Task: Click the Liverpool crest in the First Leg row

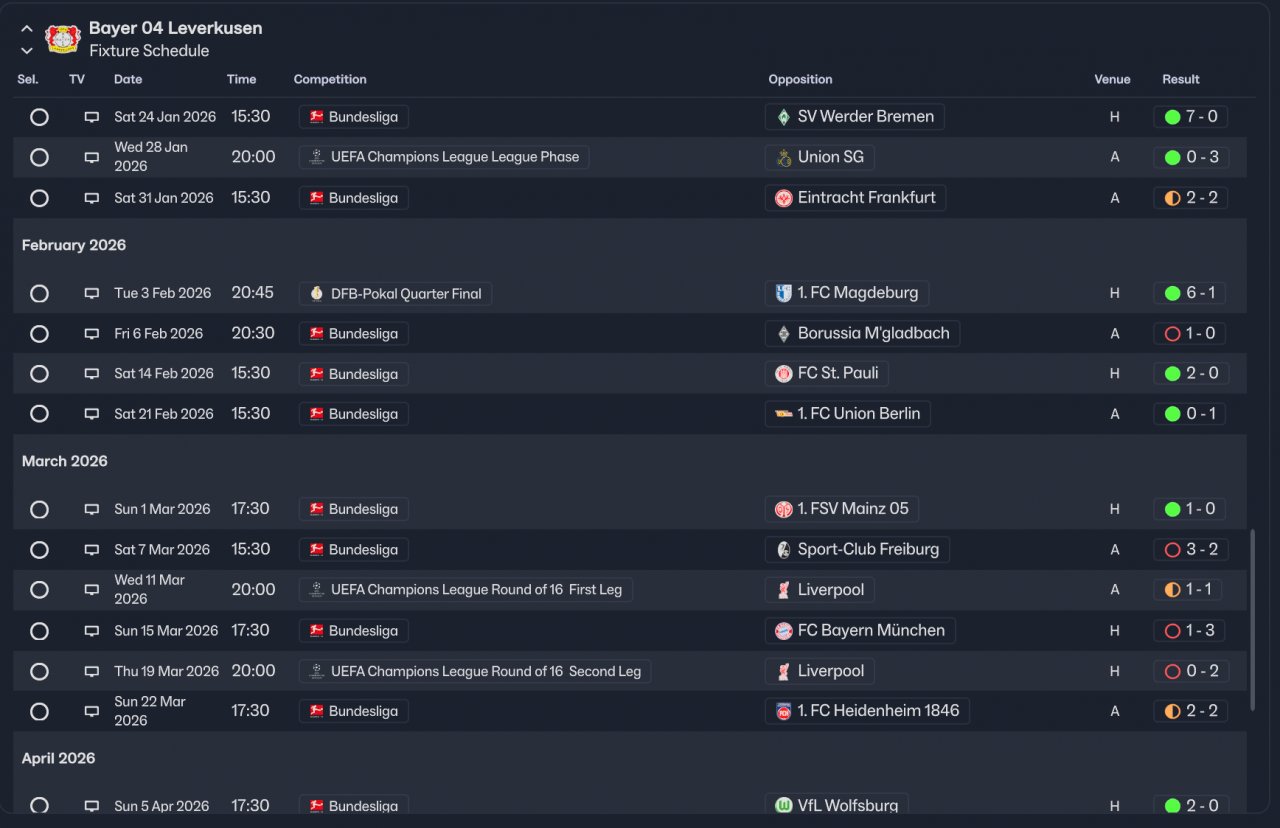Action: 784,590
